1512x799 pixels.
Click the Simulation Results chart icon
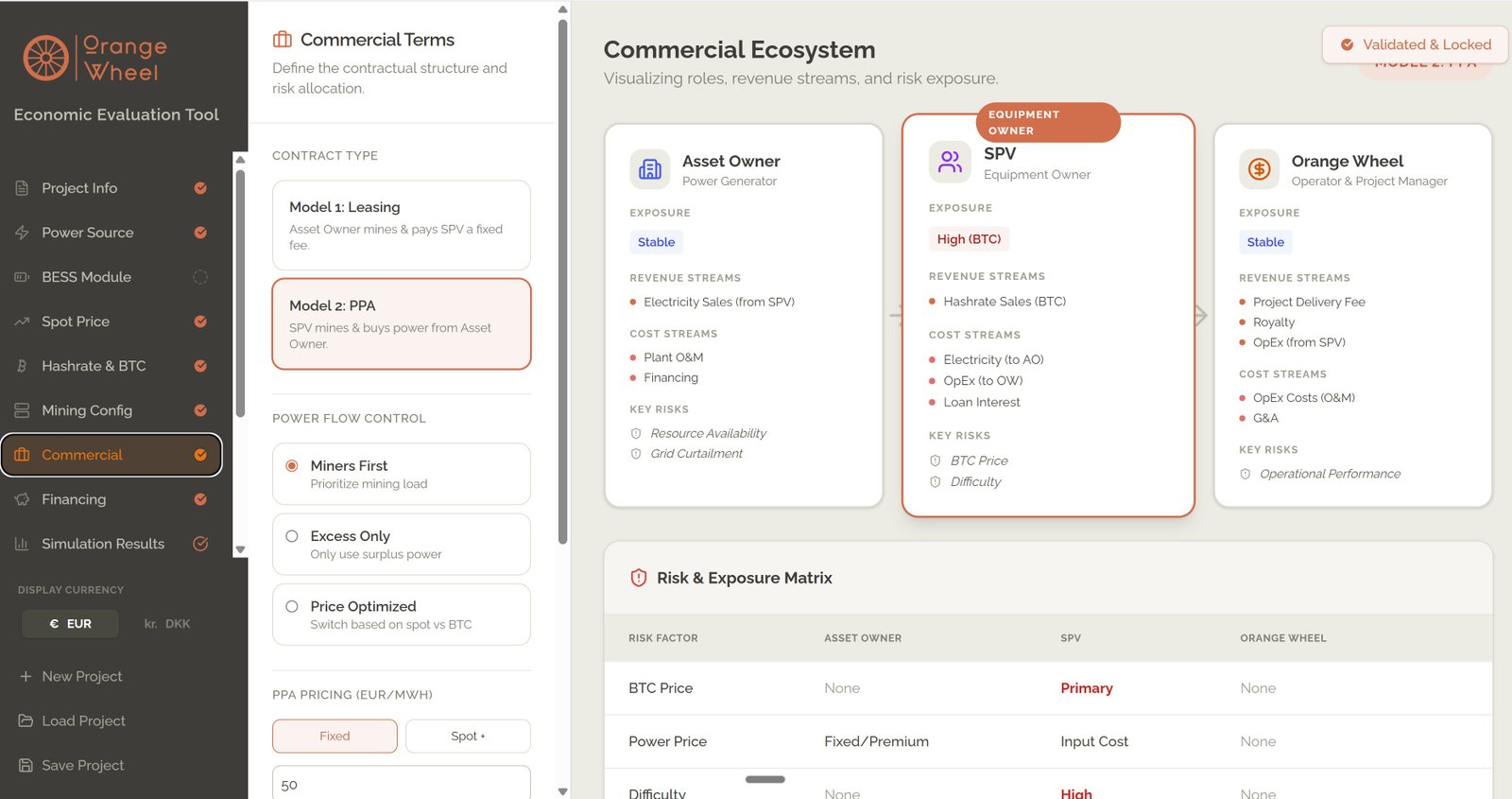pyautogui.click(x=22, y=544)
